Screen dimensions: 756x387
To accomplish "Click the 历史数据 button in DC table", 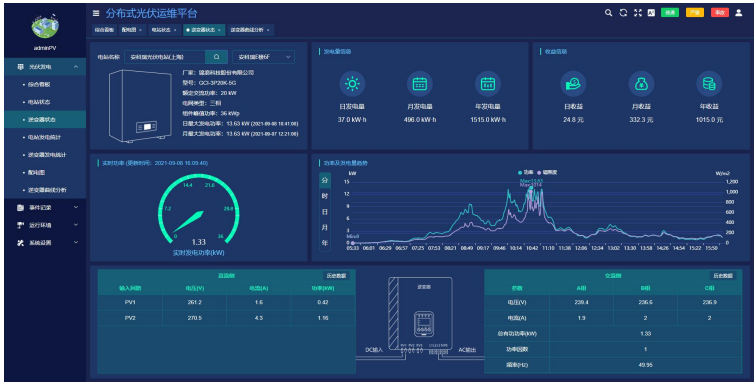I will click(336, 276).
